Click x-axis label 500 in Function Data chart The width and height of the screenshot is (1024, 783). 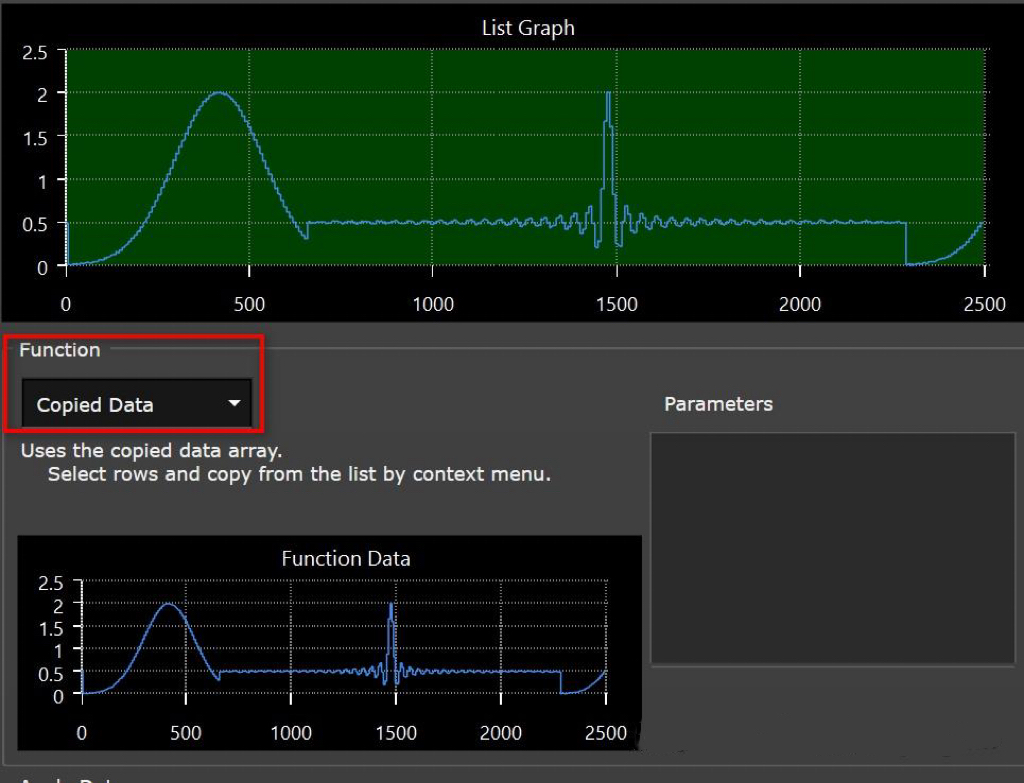point(186,733)
